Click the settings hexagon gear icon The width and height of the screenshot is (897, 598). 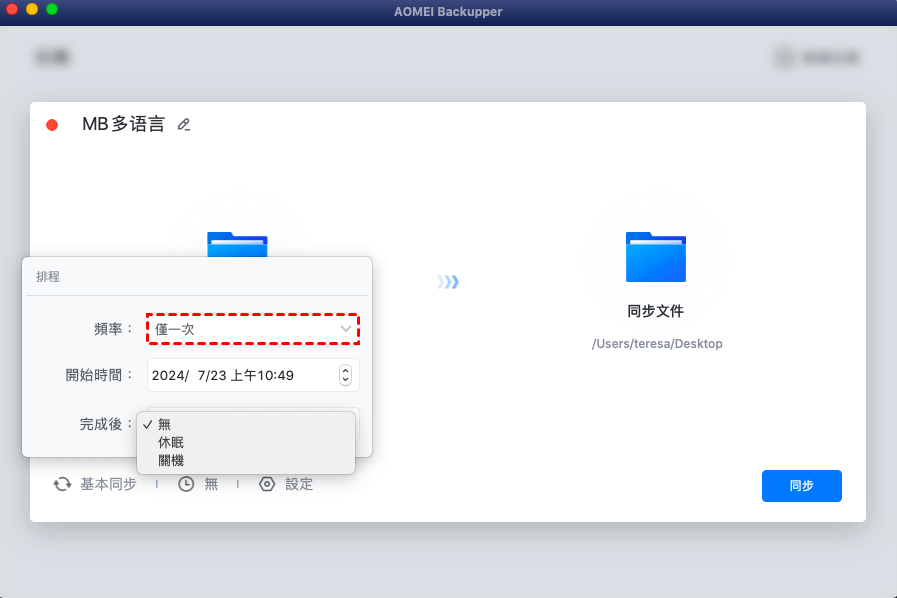pos(267,484)
